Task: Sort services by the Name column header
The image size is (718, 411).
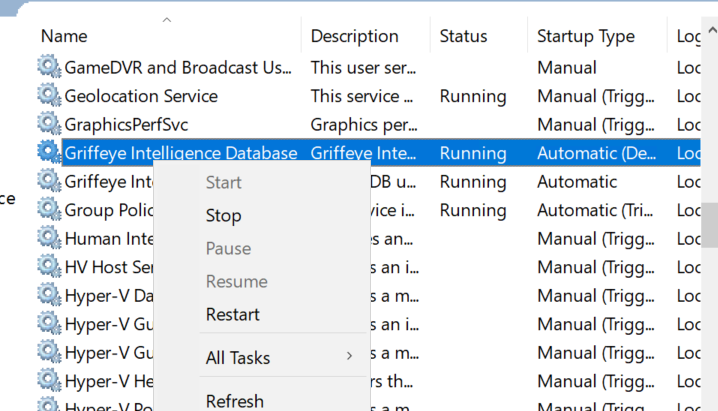Action: [x=64, y=36]
